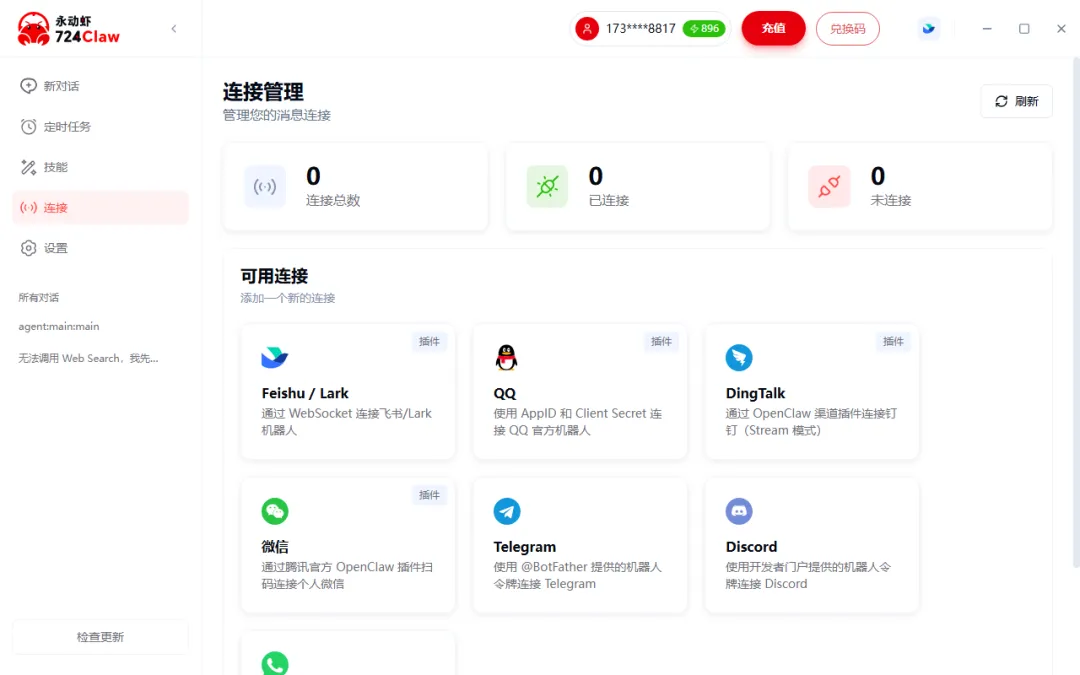Collapse the sidebar with the chevron
The image size is (1080, 675).
point(174,29)
